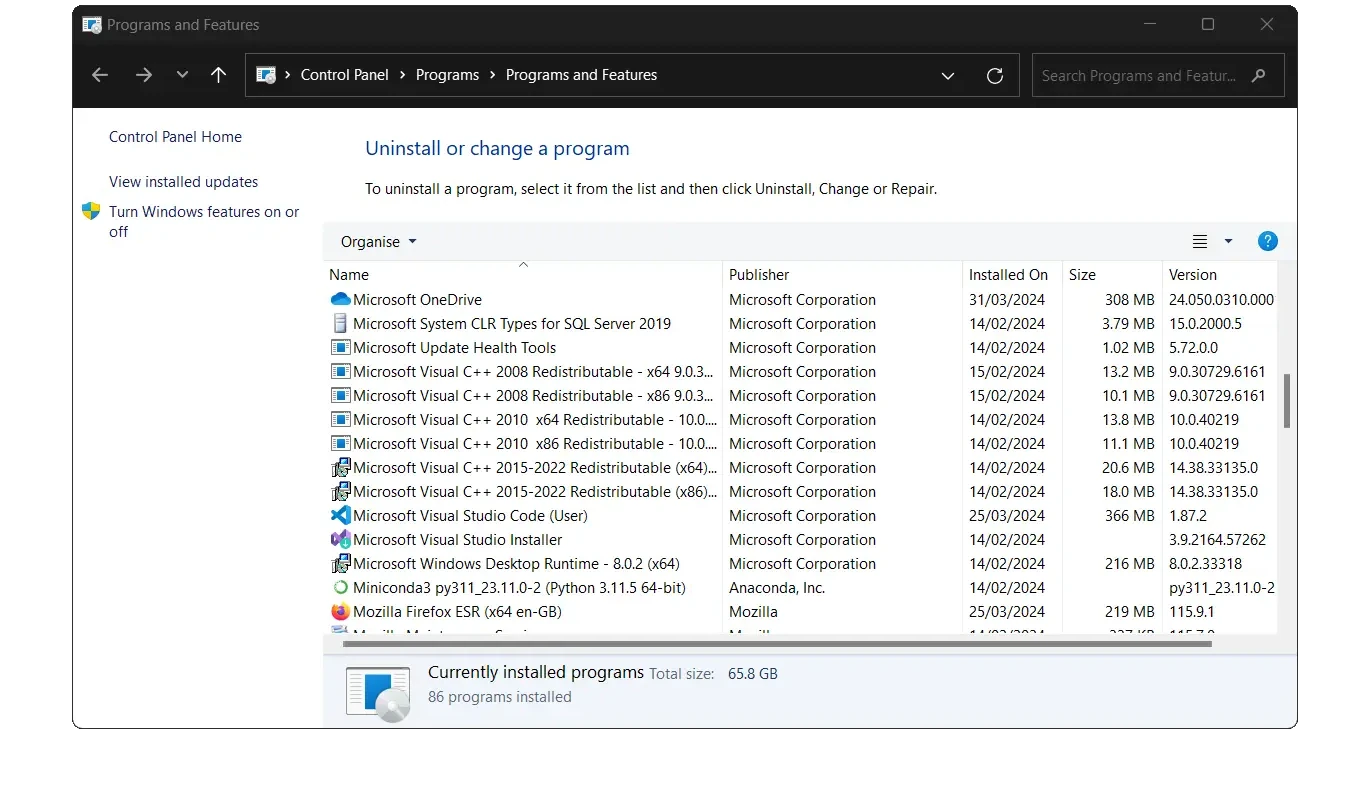
Task: Click the horizontal scrollbar thumb
Action: pyautogui.click(x=777, y=643)
